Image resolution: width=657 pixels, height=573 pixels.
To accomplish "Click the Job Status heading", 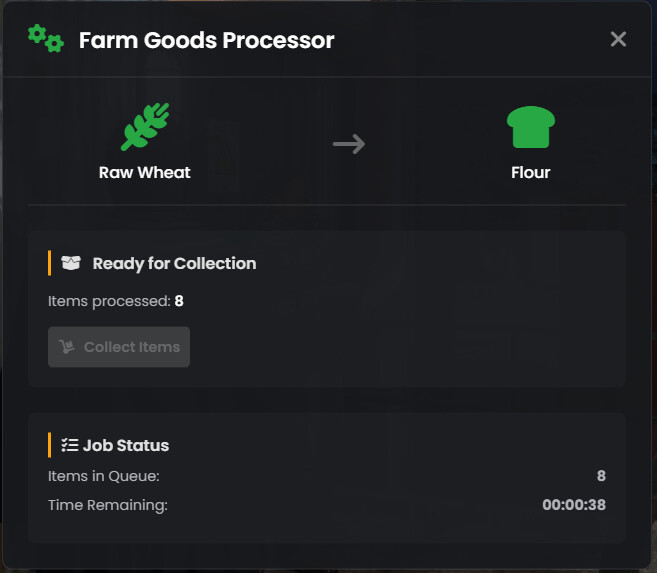I will 126,446.
